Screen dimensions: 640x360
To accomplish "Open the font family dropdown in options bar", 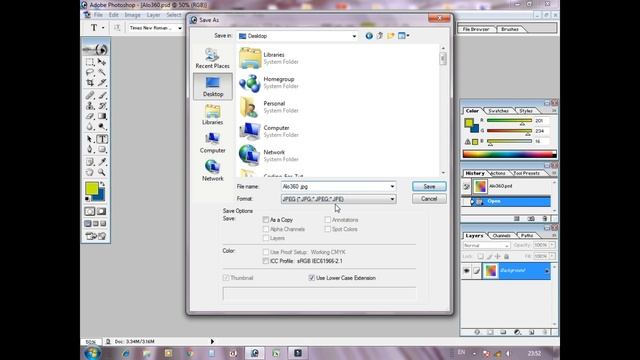I will 180,28.
